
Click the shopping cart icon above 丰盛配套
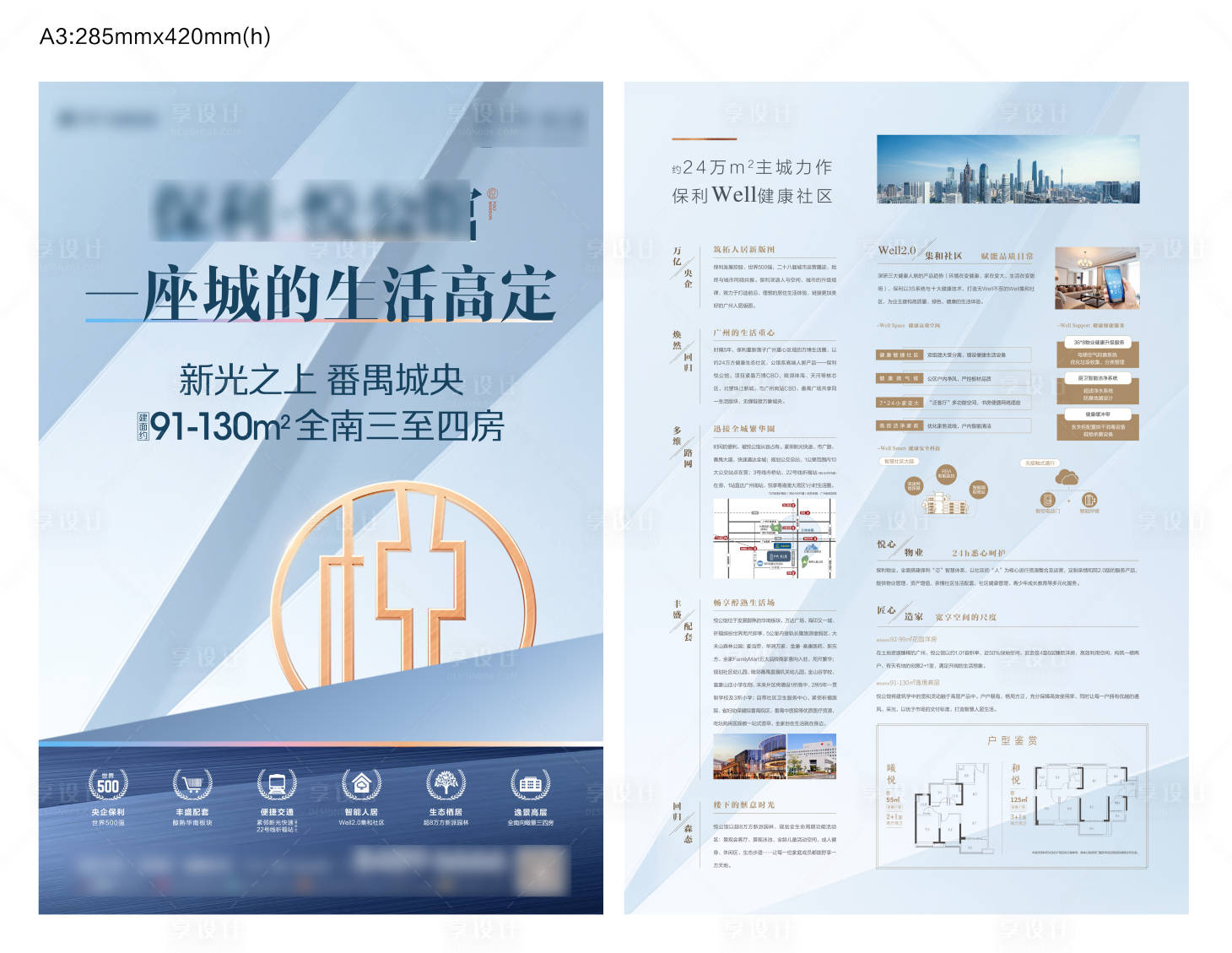click(192, 784)
